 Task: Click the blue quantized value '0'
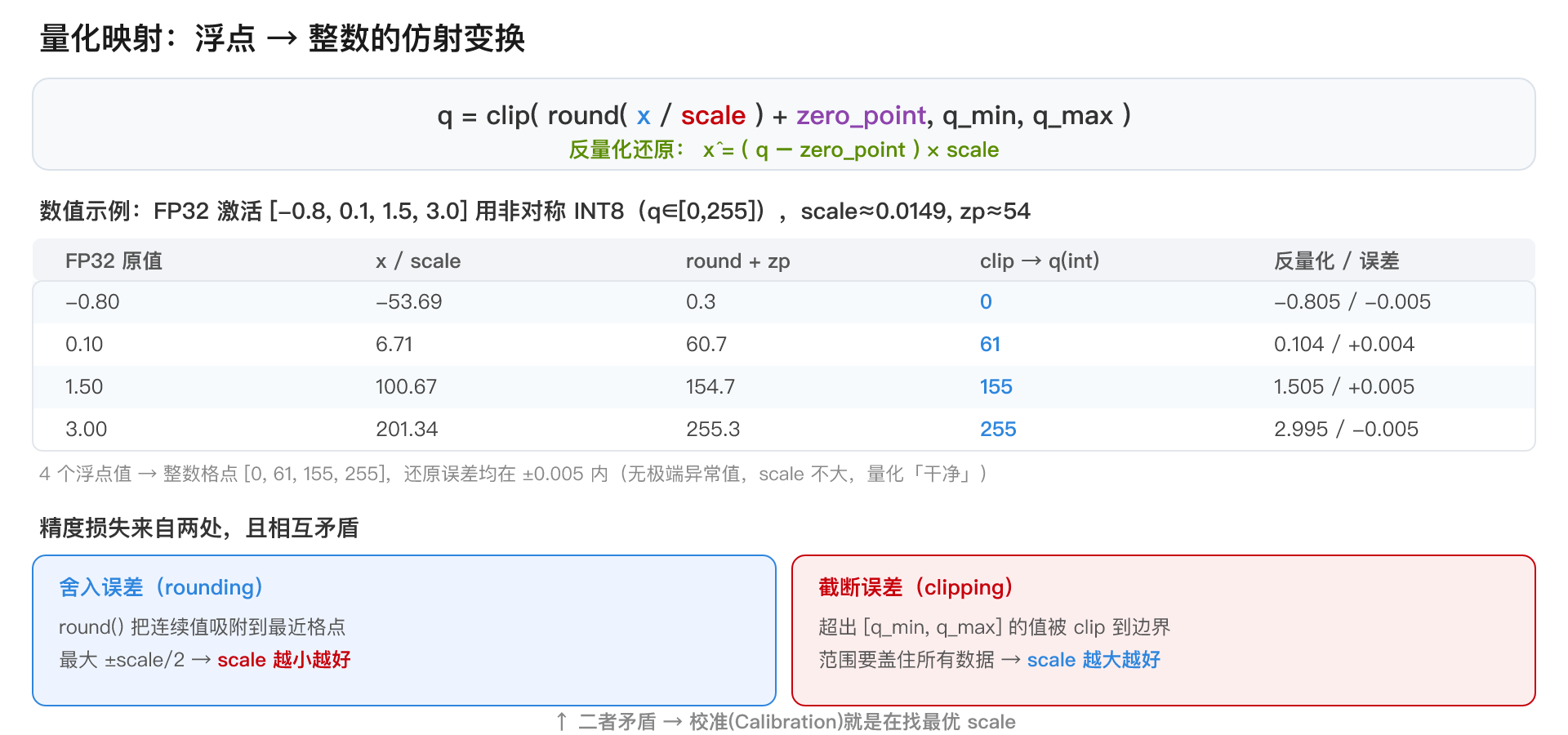[x=986, y=302]
